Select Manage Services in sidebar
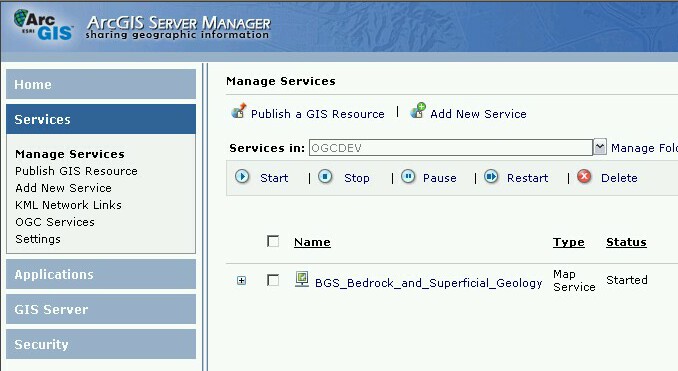 (70, 154)
